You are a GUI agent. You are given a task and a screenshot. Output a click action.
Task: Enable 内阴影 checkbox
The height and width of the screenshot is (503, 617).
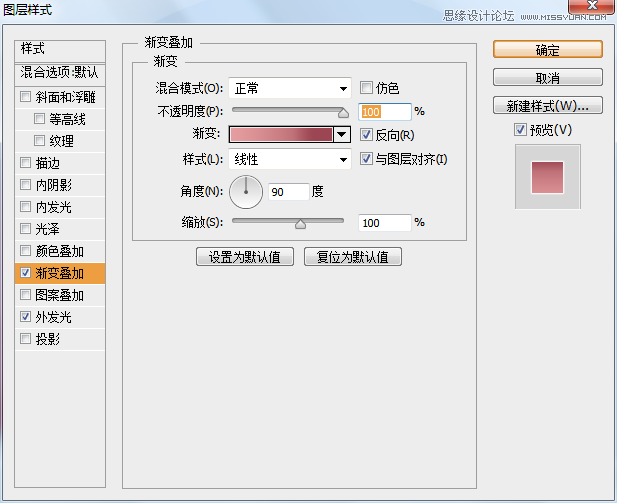tap(25, 185)
